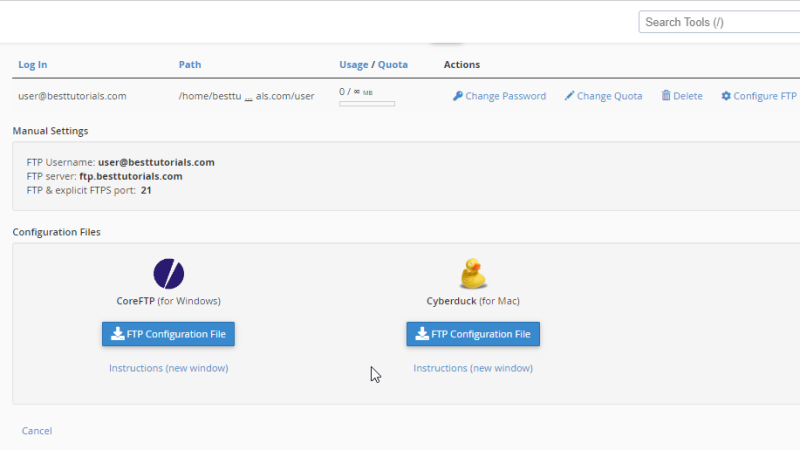Sort accounts by Log In column
This screenshot has width=800, height=450.
point(33,65)
